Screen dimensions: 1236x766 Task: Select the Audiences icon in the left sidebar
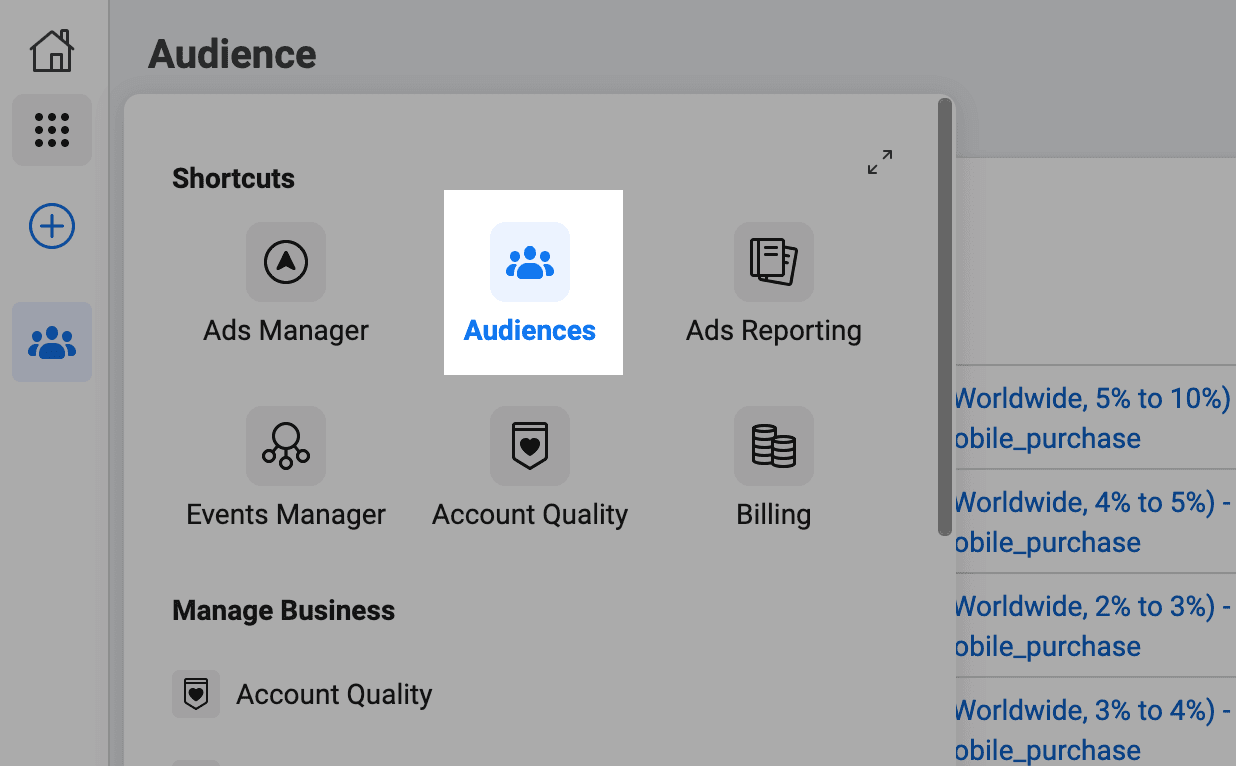point(51,342)
